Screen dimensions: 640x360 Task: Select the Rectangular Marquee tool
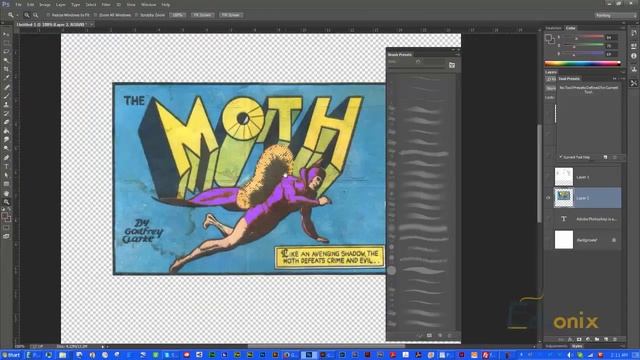[6, 43]
